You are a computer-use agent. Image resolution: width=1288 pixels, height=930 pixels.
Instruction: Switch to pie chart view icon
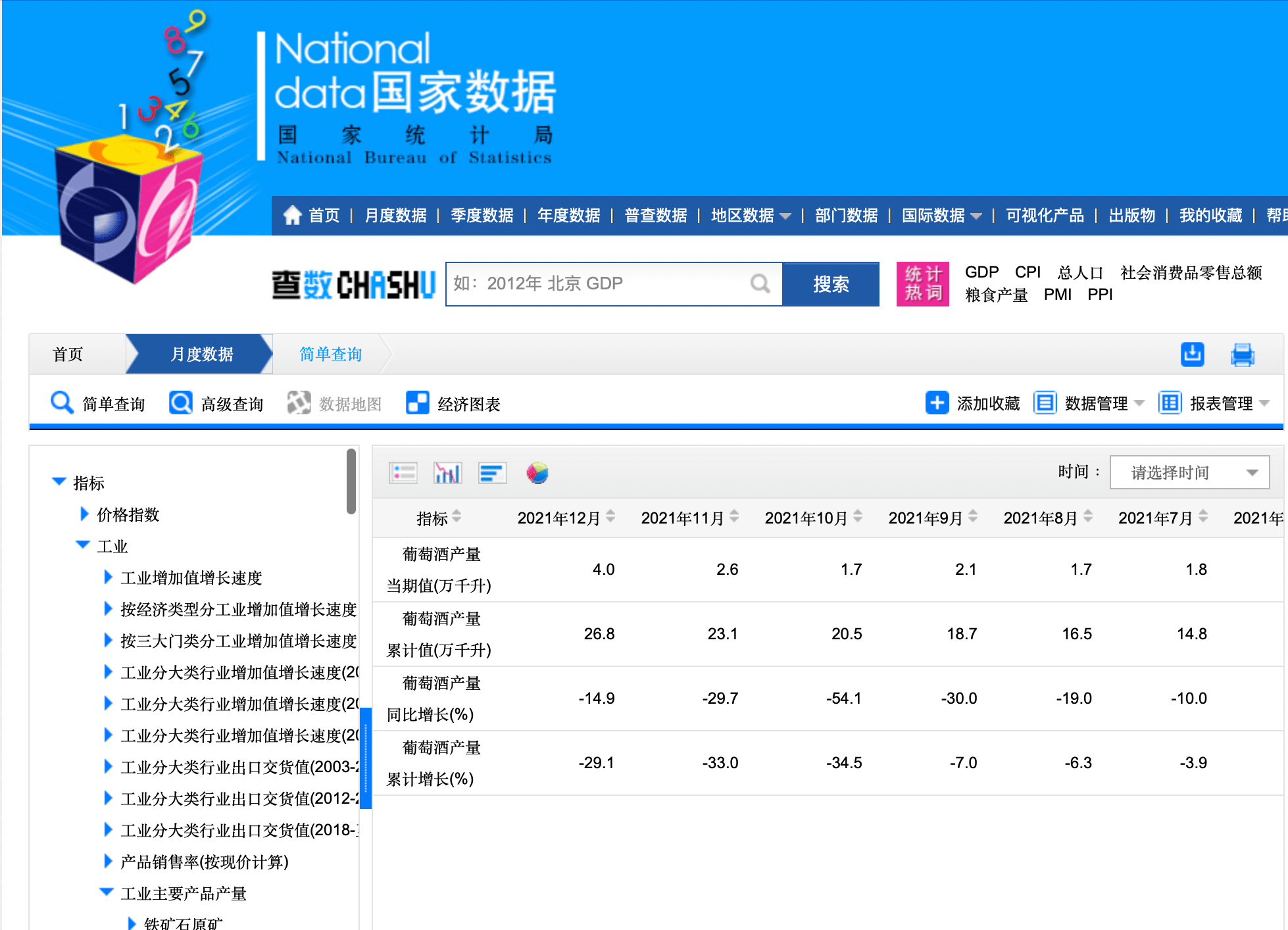538,473
